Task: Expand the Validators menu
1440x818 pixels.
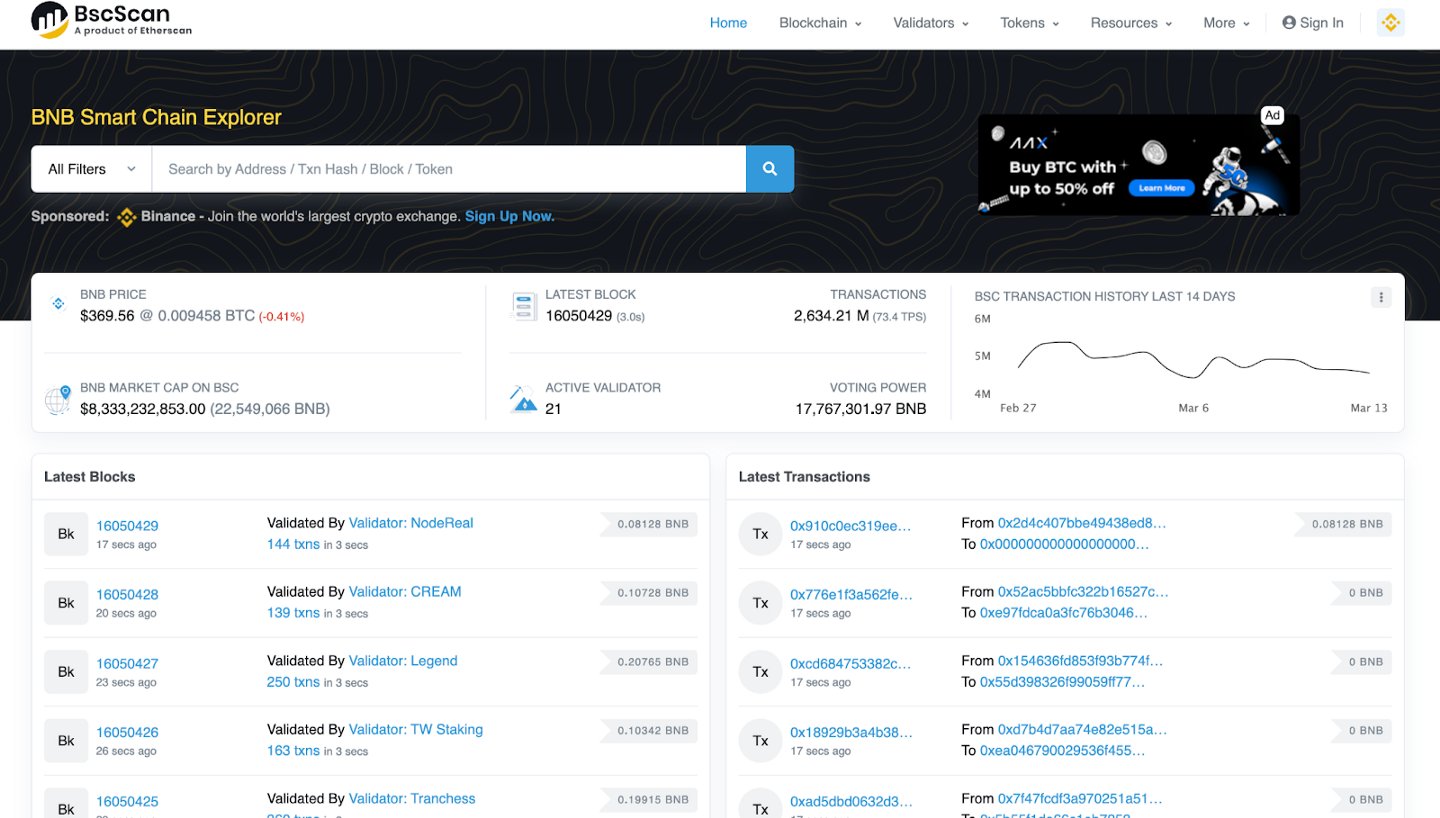Action: [x=931, y=23]
